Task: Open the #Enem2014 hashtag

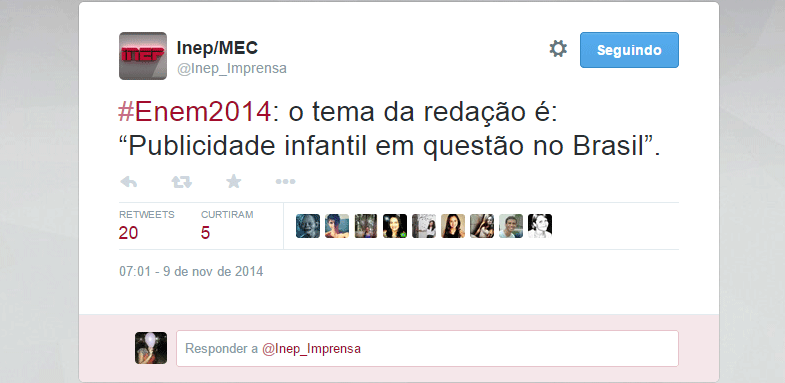Action: coord(194,112)
